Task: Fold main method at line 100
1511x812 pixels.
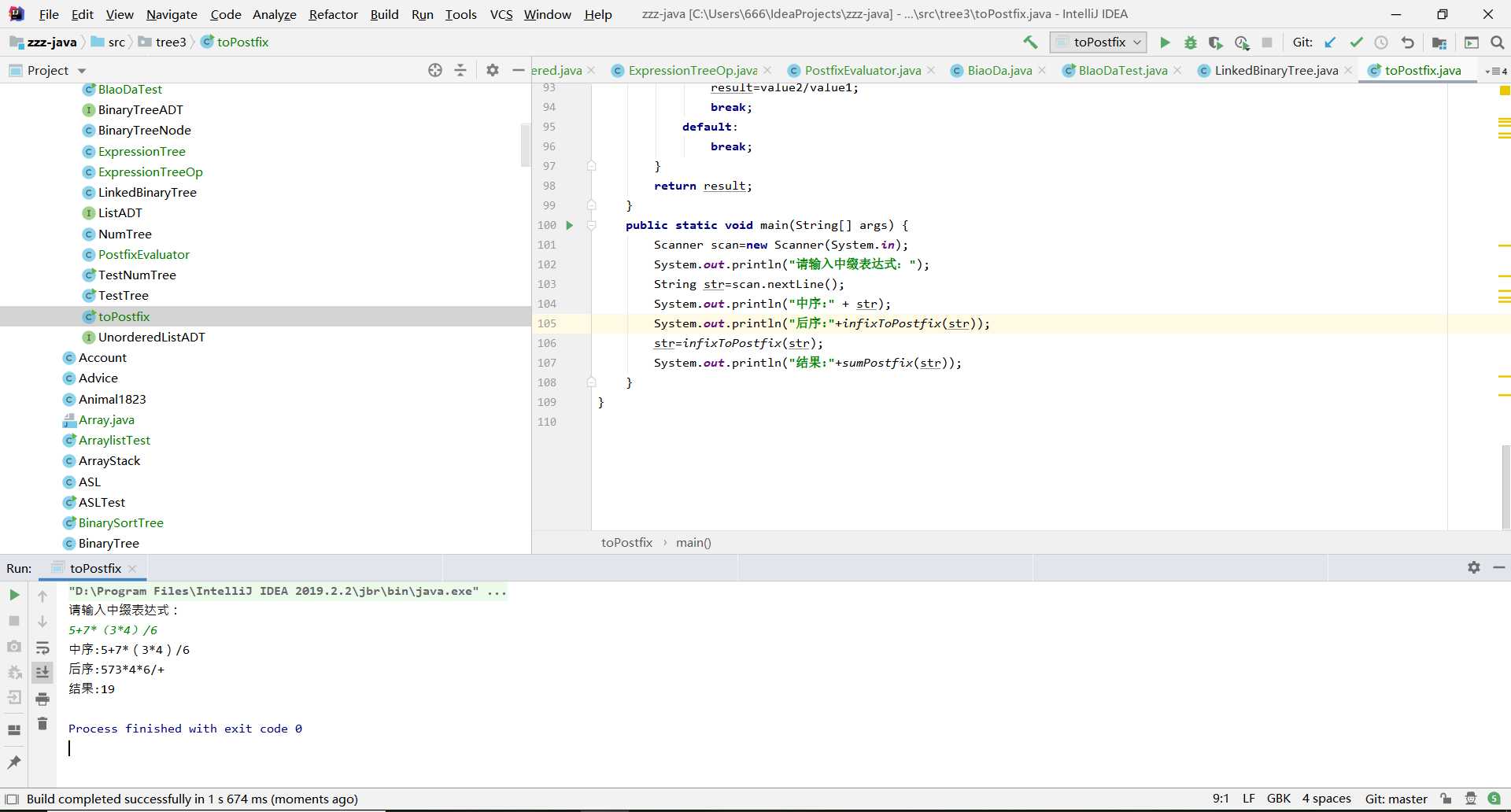Action: click(x=591, y=225)
